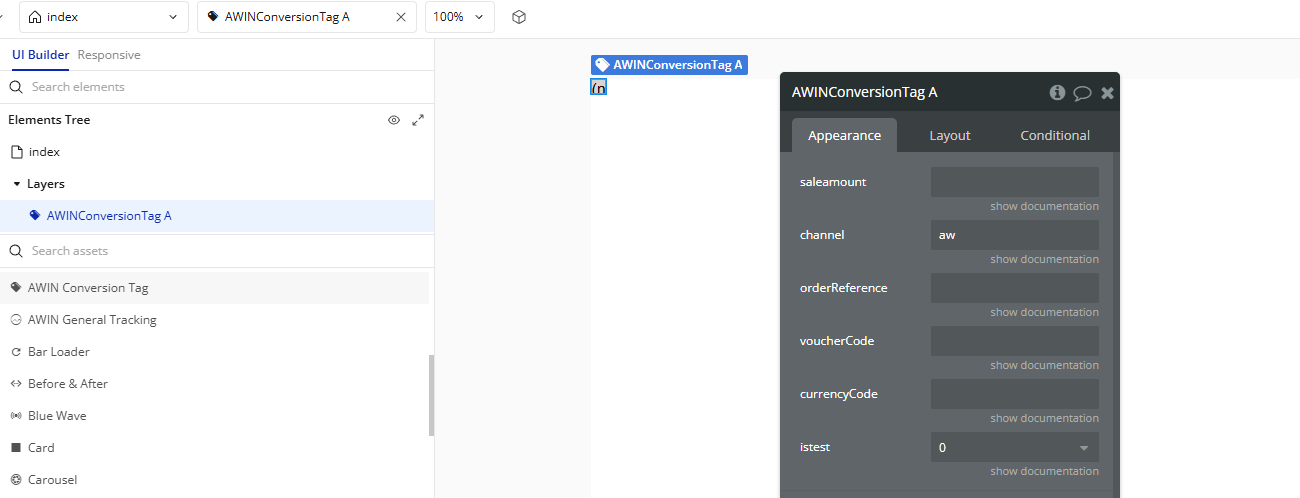Image resolution: width=1300 pixels, height=498 pixels.
Task: Click the search icon beside Search elements
Action: (x=16, y=87)
